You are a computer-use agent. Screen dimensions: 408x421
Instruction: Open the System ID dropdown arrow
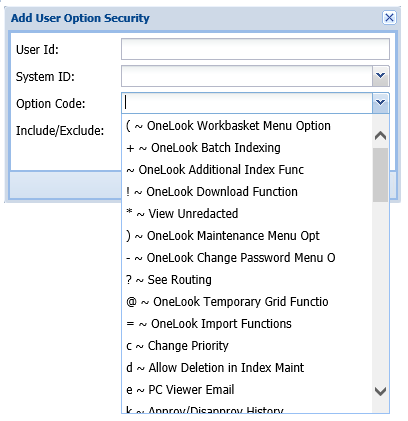(x=380, y=76)
